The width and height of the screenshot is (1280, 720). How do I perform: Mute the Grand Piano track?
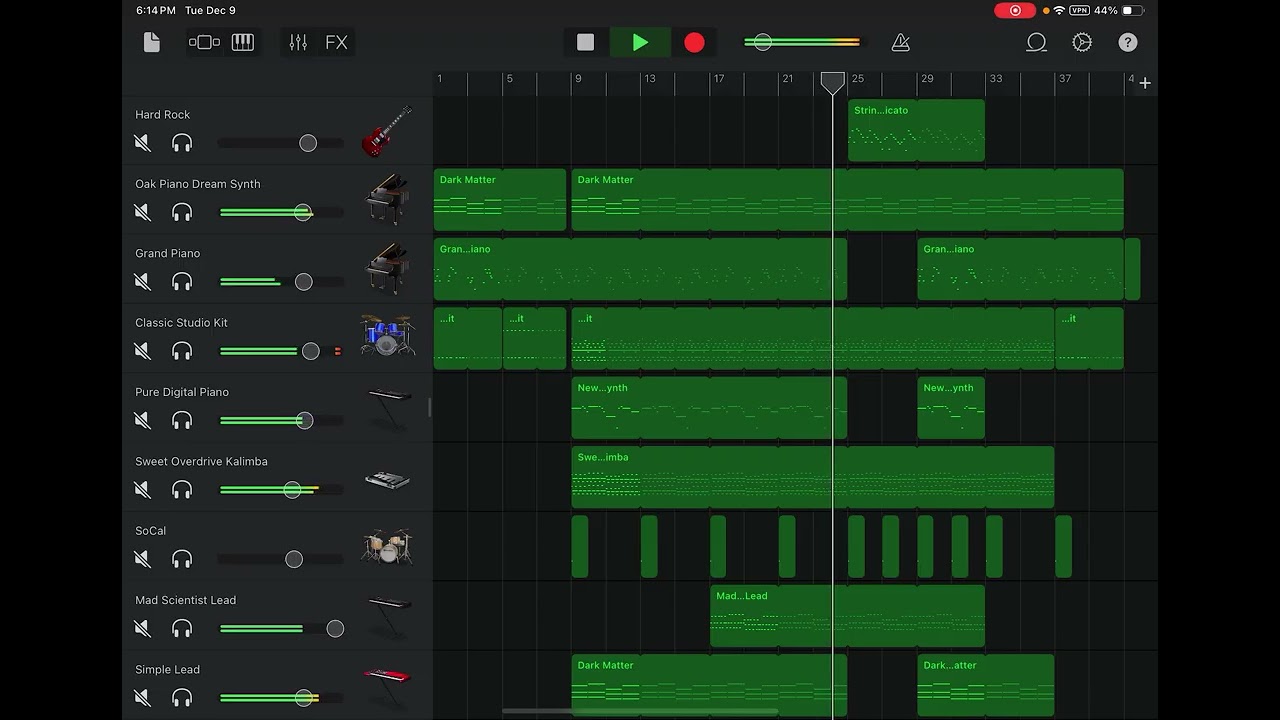click(x=143, y=282)
